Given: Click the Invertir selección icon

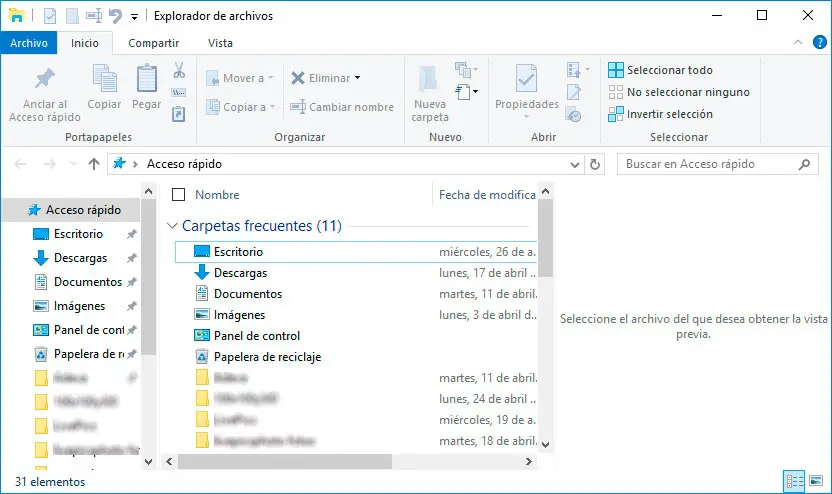Looking at the screenshot, I should click(616, 114).
